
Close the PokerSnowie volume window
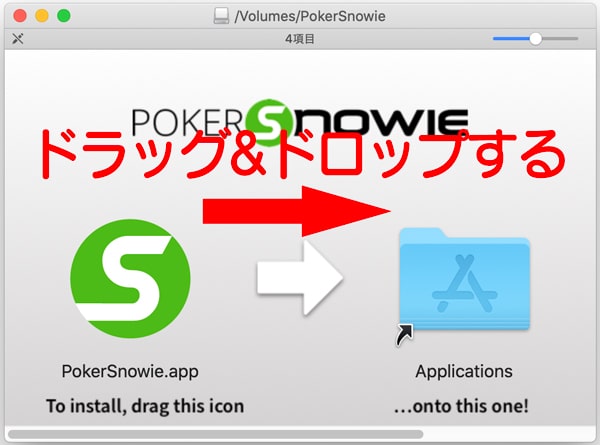tap(19, 15)
